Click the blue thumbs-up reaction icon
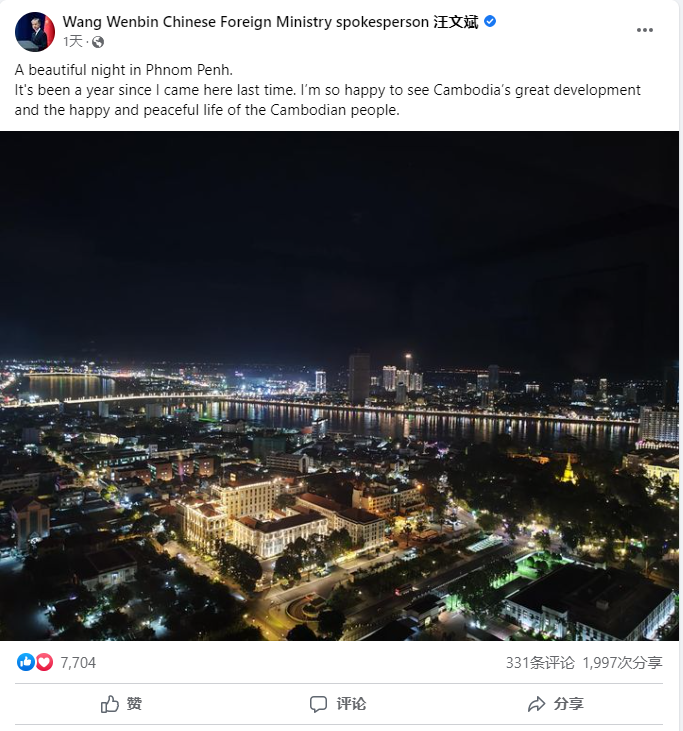Image resolution: width=683 pixels, height=731 pixels. [26, 662]
